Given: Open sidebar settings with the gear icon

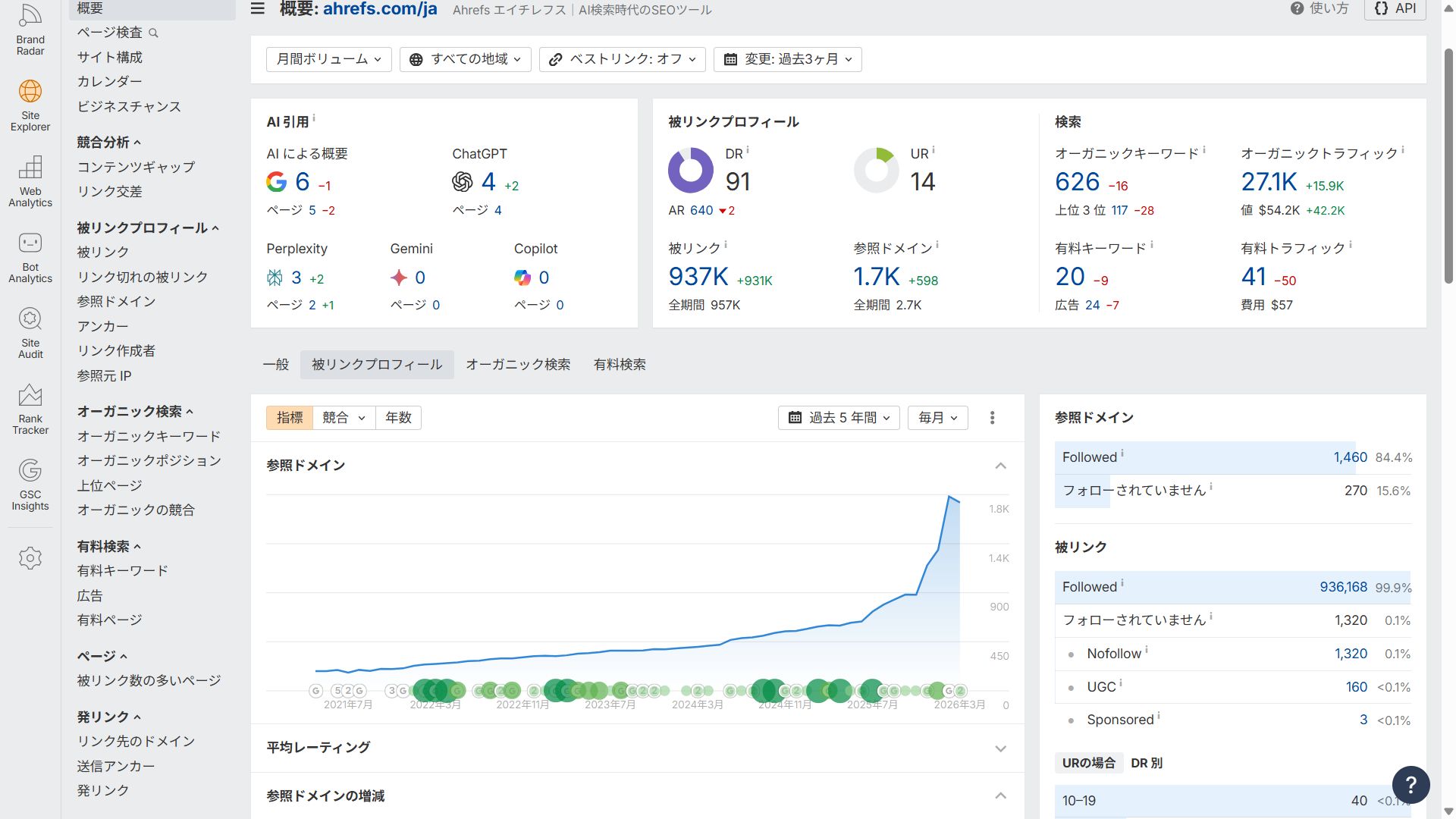Looking at the screenshot, I should [30, 558].
